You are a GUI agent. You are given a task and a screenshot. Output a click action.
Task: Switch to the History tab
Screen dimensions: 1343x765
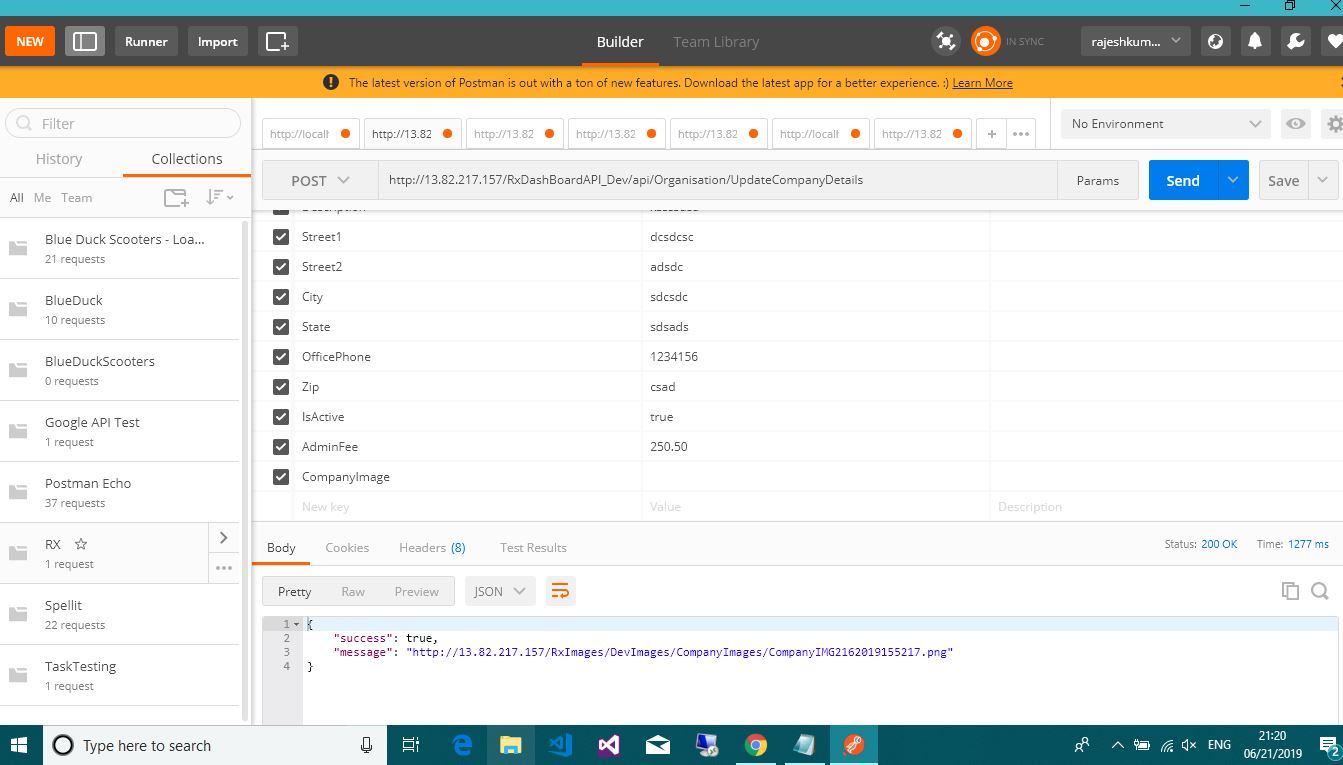coord(59,159)
